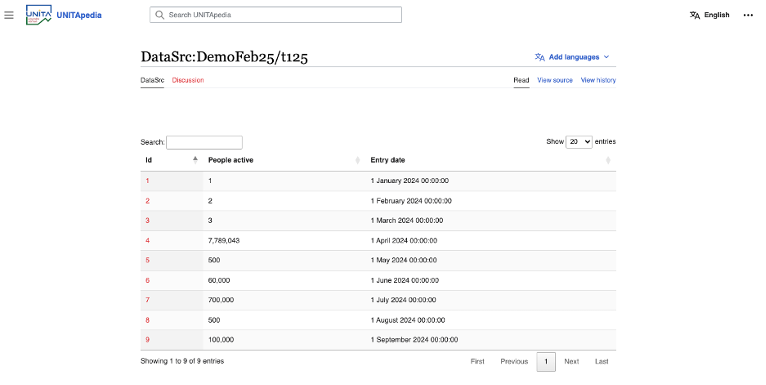This screenshot has height=385, width=766.
Task: Click the 1 September 2024 date cell
Action: click(490, 340)
